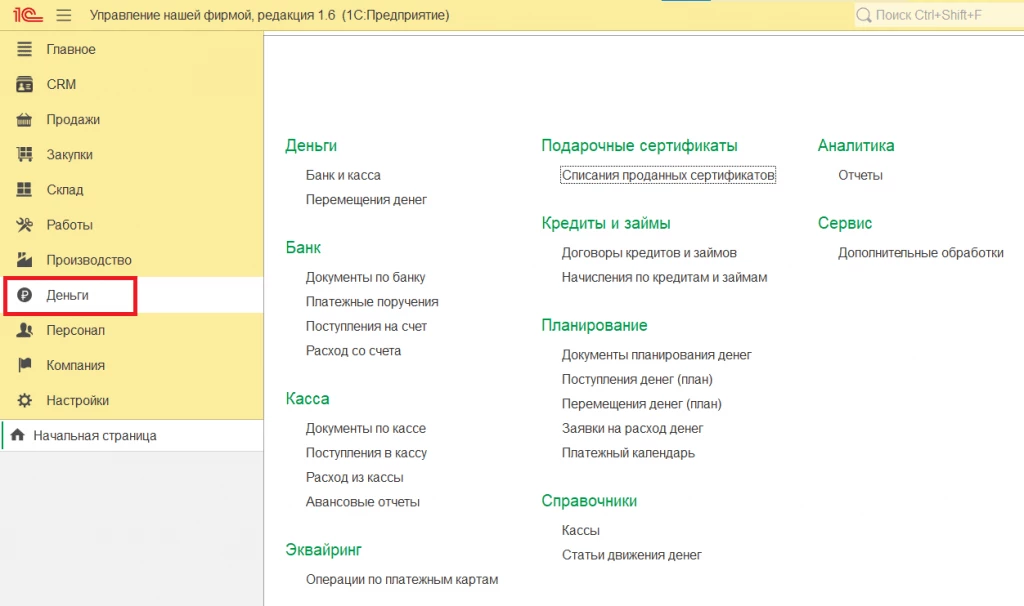The width and height of the screenshot is (1024, 606).
Task: Click the Главное section icon
Action: [x=24, y=49]
